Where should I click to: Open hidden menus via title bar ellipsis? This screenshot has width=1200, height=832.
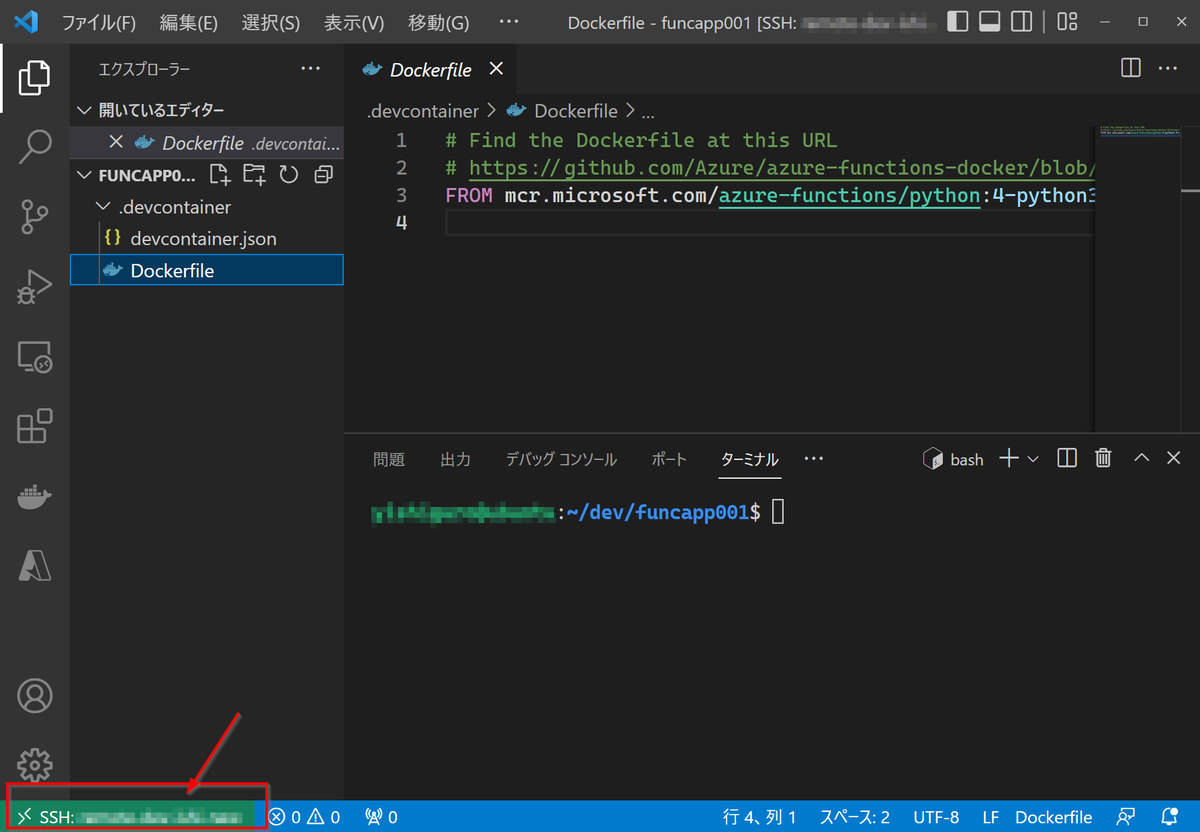pyautogui.click(x=508, y=21)
